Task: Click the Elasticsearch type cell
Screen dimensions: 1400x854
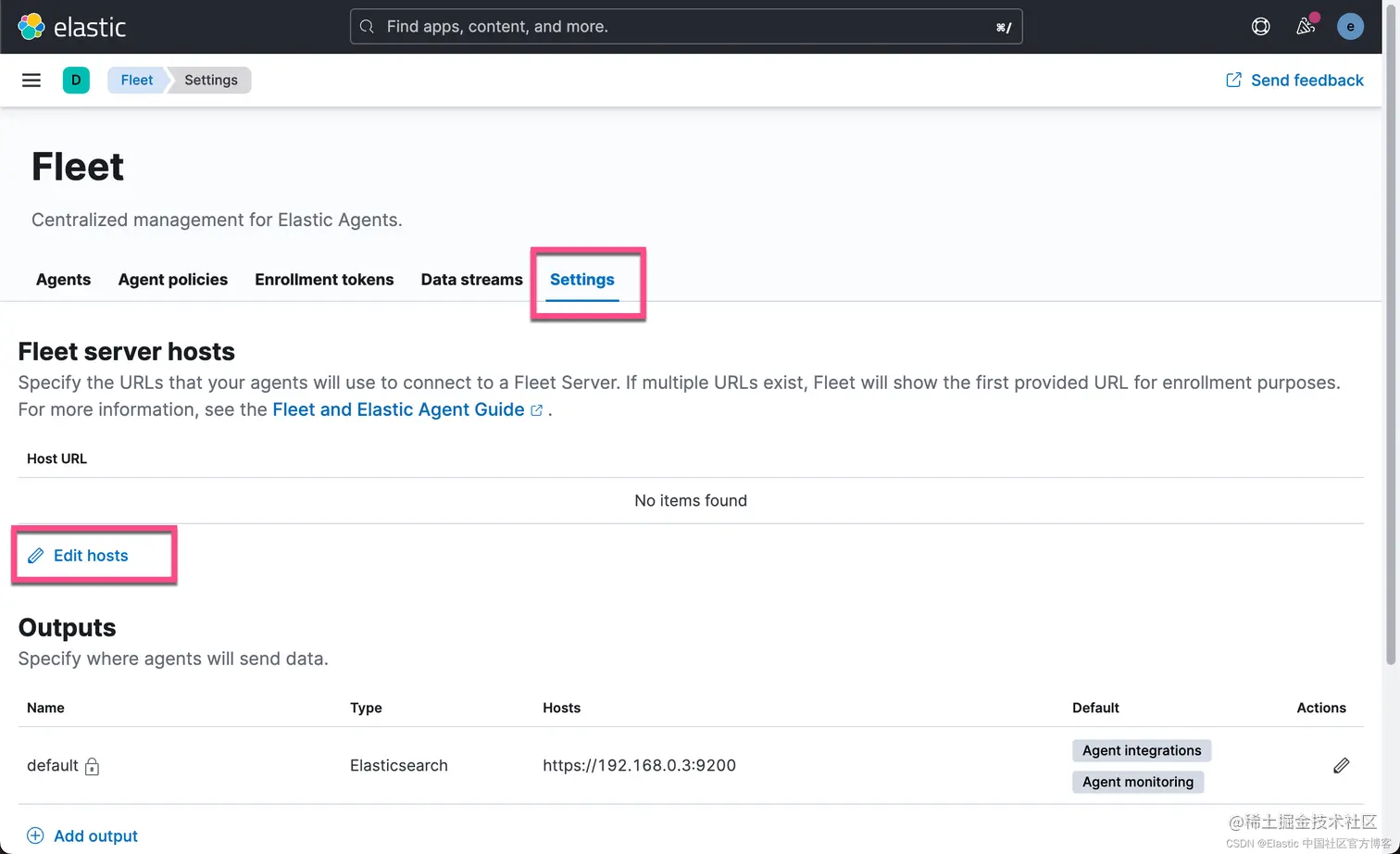Action: (x=399, y=765)
